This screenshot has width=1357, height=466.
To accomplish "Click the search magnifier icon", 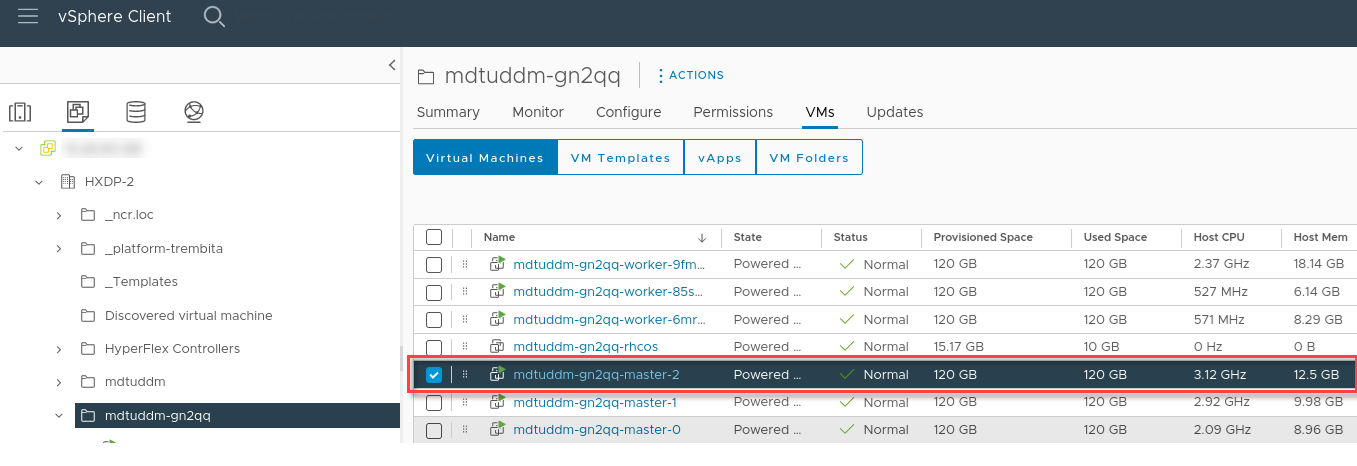I will (x=214, y=17).
